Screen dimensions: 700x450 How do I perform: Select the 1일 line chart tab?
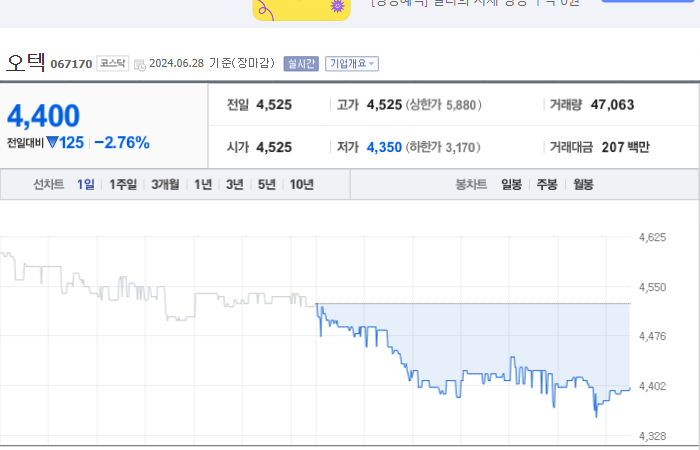click(x=86, y=184)
